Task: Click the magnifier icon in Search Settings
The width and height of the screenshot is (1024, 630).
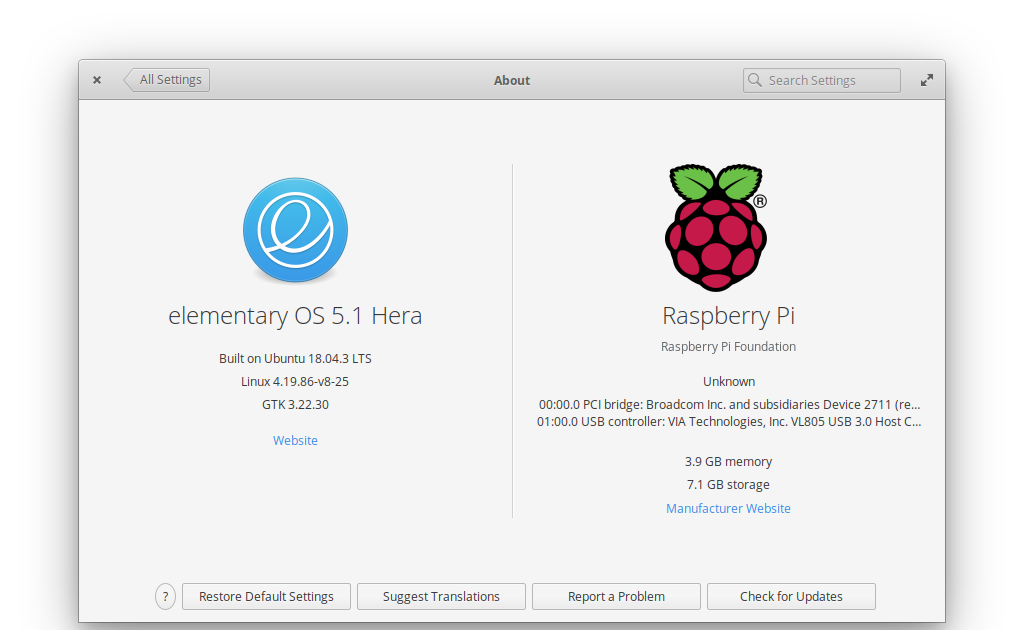Action: click(757, 80)
